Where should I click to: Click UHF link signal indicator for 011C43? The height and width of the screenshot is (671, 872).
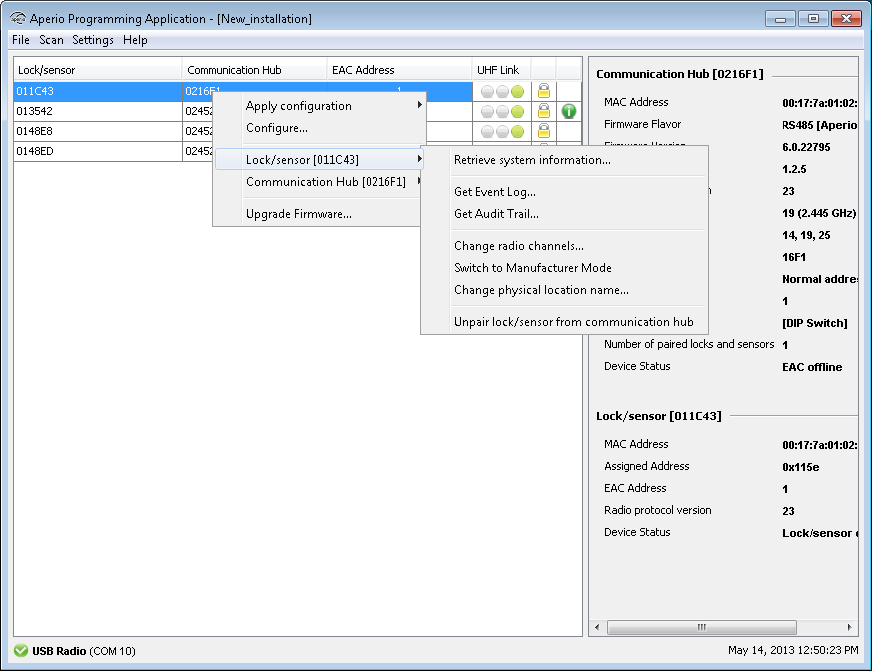coord(502,91)
